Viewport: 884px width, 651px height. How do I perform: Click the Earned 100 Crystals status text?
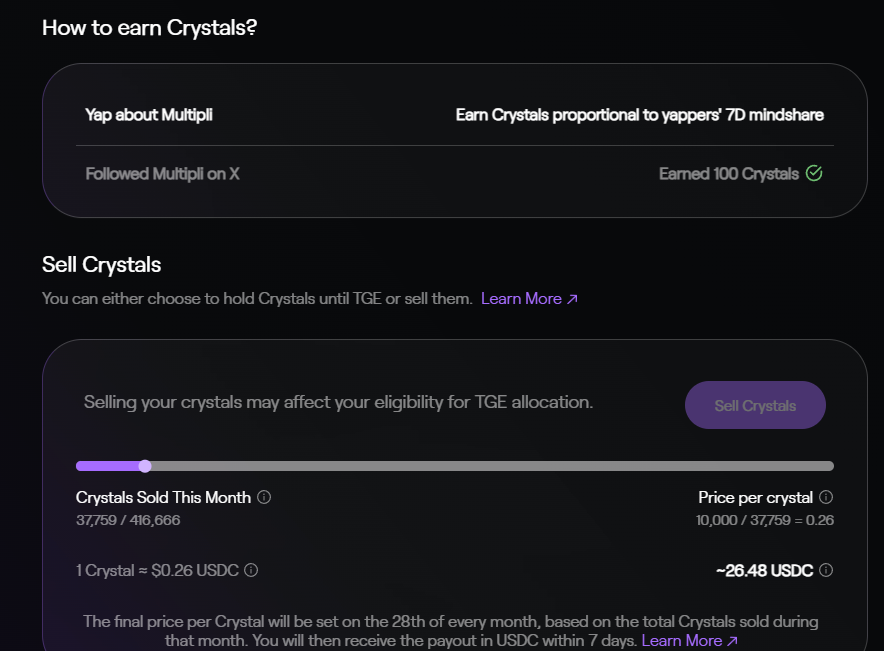tap(728, 174)
